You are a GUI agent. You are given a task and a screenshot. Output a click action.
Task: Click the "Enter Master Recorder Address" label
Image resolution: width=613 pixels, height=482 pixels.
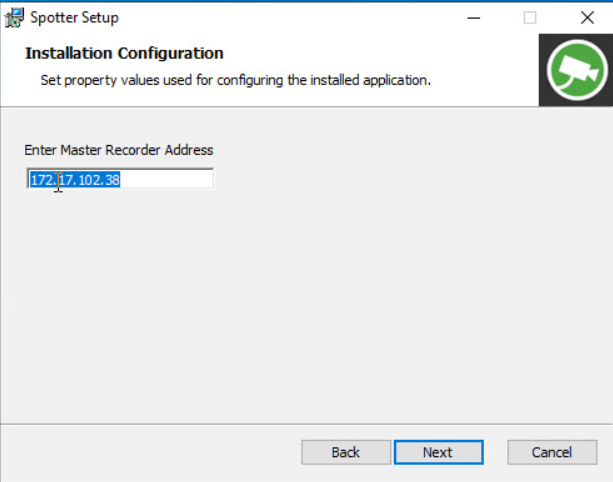pos(119,150)
